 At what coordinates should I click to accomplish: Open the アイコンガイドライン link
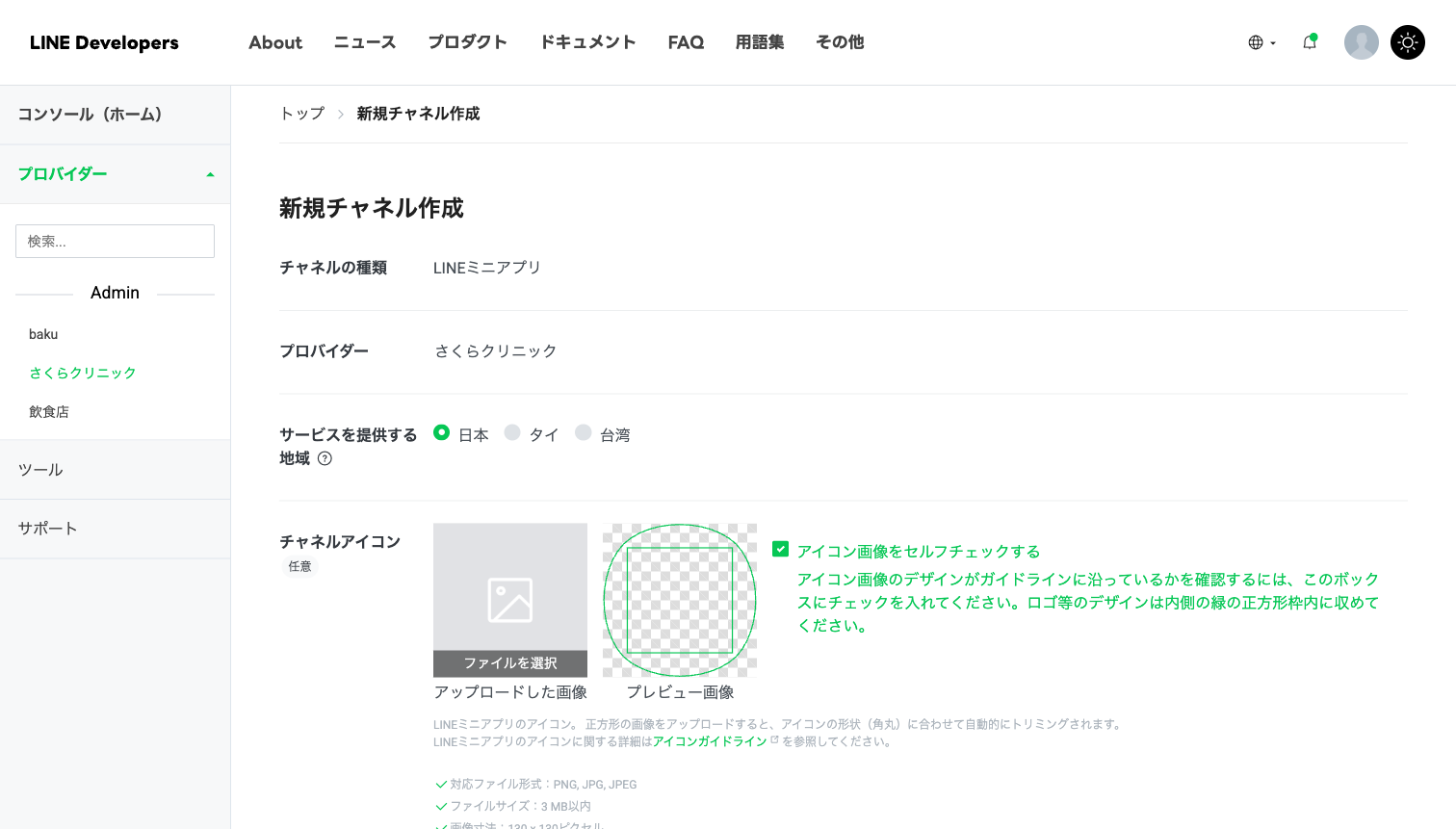tap(710, 741)
